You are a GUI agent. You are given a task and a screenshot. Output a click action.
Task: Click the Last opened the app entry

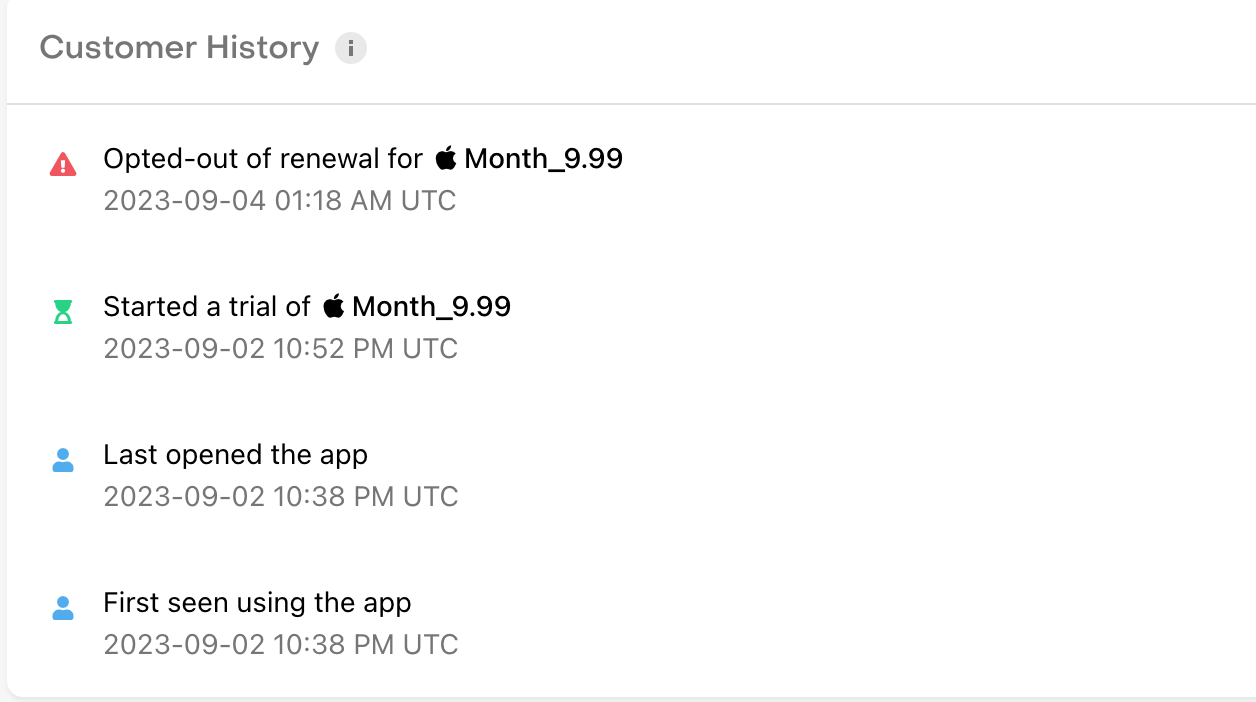click(x=235, y=455)
